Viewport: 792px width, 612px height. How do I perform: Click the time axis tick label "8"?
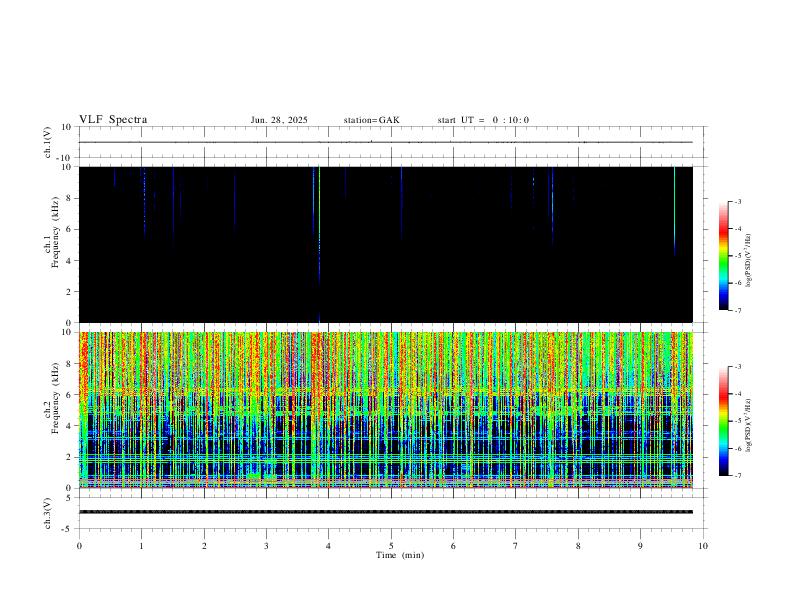point(578,546)
